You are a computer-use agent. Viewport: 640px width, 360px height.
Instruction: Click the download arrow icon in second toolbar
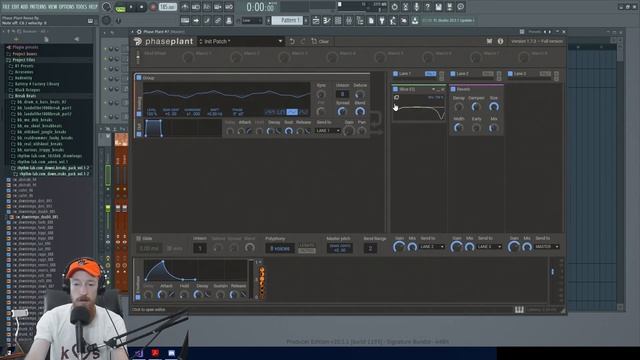click(415, 20)
